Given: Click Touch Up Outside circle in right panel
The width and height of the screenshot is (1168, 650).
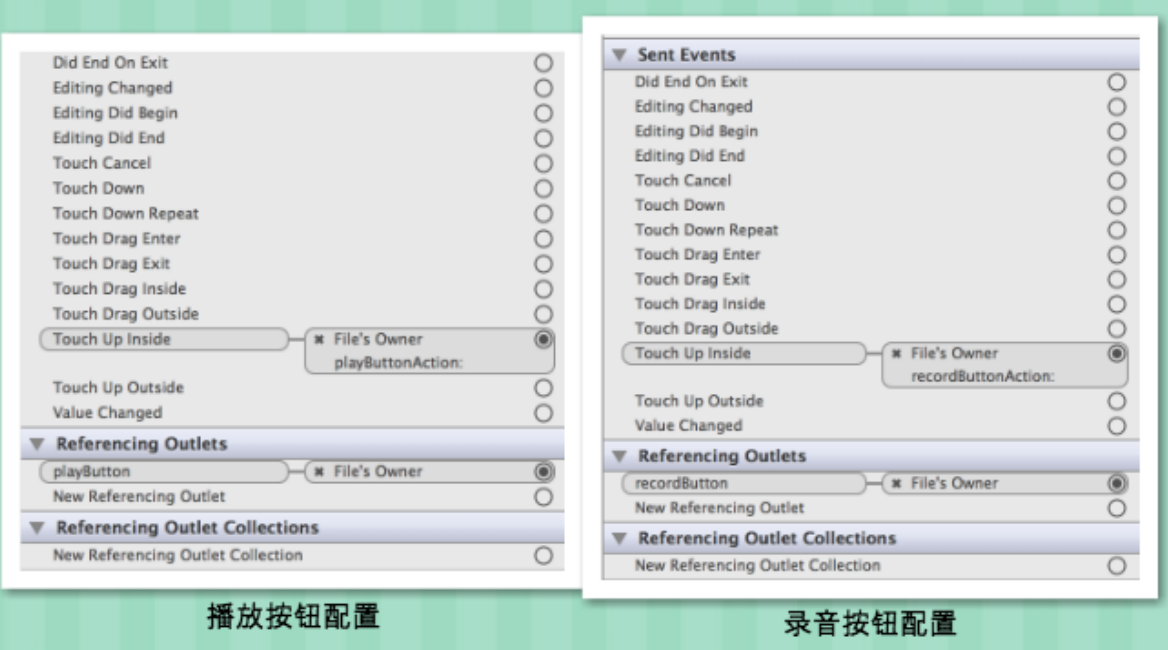Looking at the screenshot, I should 1116,401.
